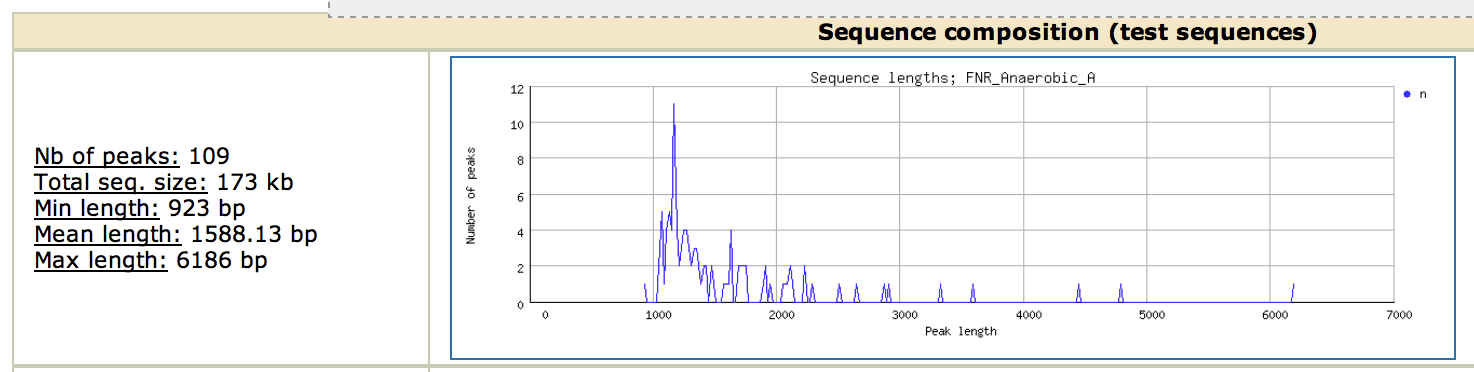
Task: Click the y-axis value 12
Action: pos(517,89)
